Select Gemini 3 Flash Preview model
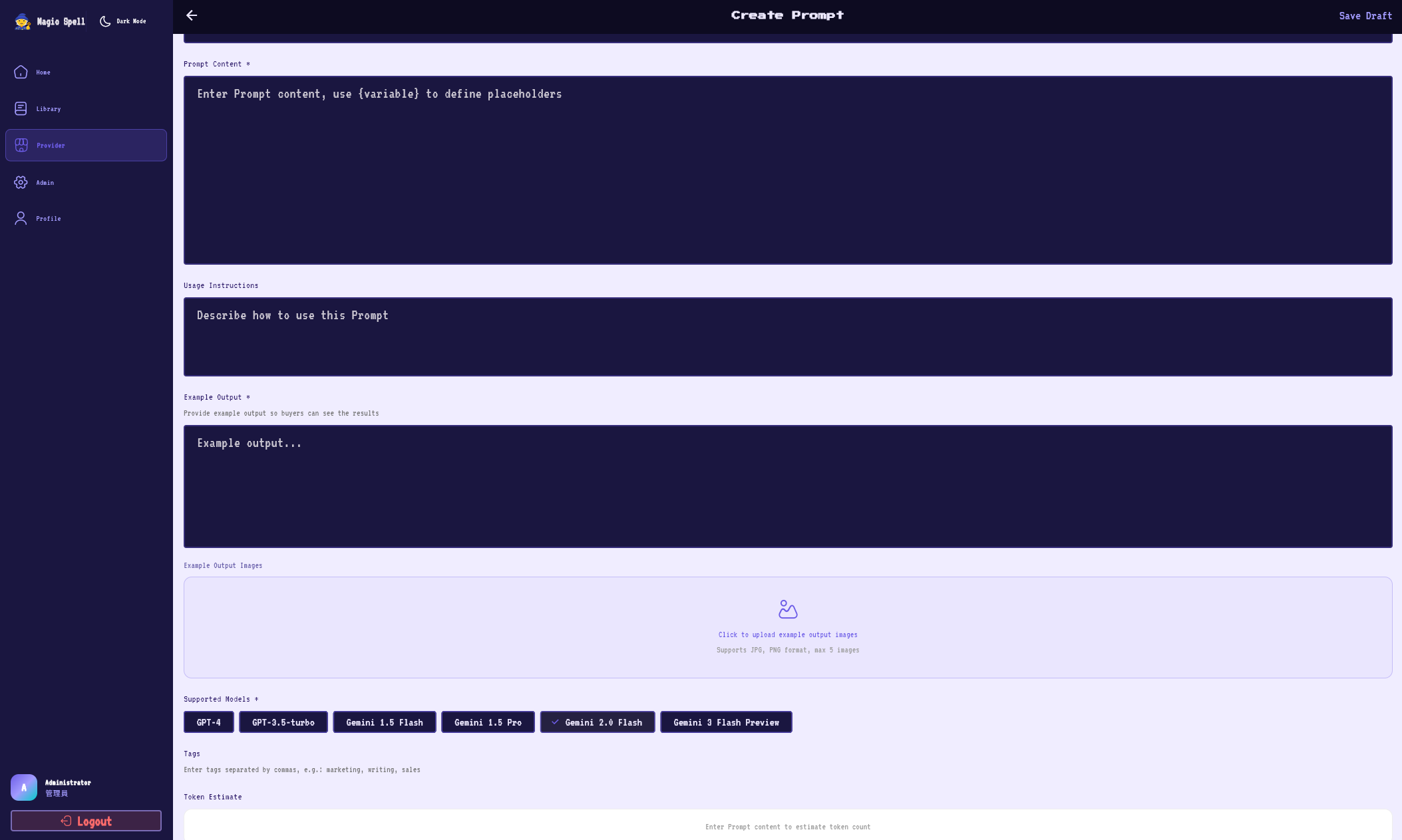Viewport: 1402px width, 840px height. point(726,722)
